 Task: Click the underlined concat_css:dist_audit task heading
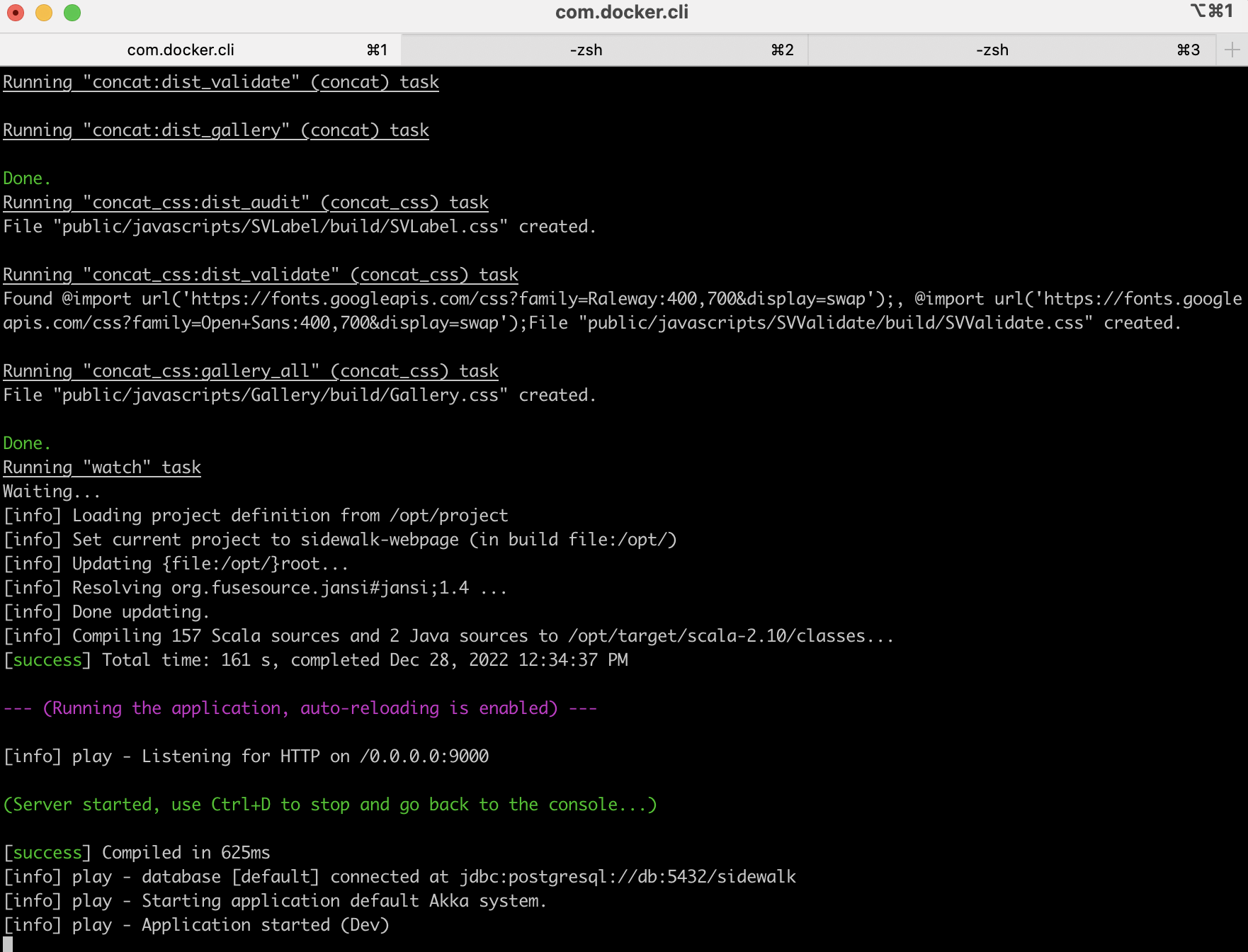tap(245, 202)
